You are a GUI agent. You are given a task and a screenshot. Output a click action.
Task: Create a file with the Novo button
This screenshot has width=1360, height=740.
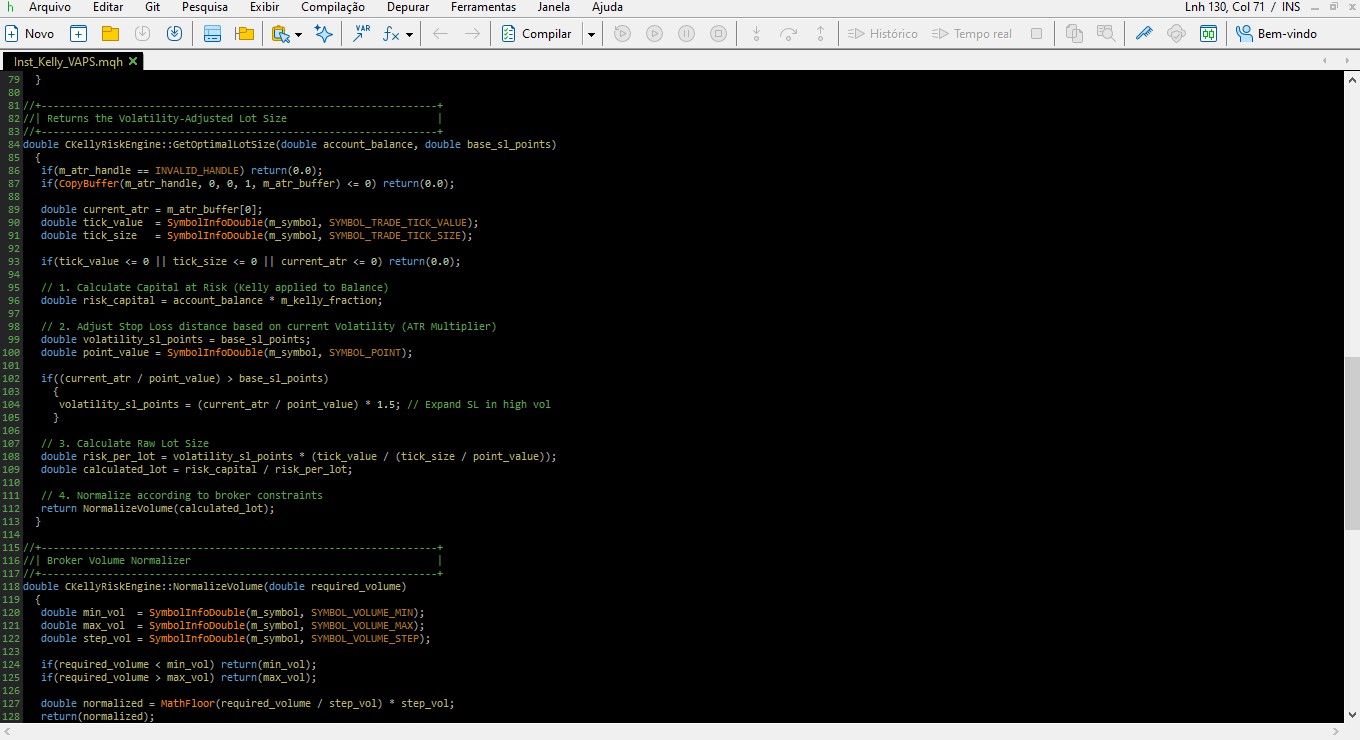pyautogui.click(x=30, y=33)
